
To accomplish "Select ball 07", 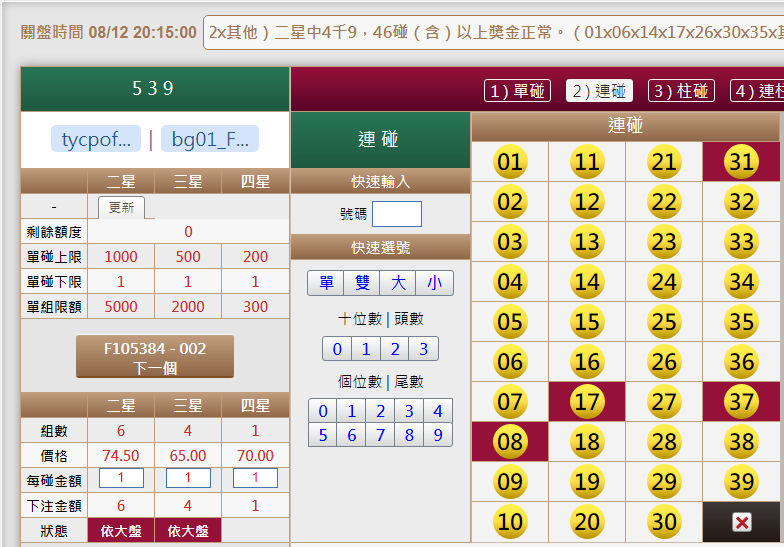I will point(510,402).
